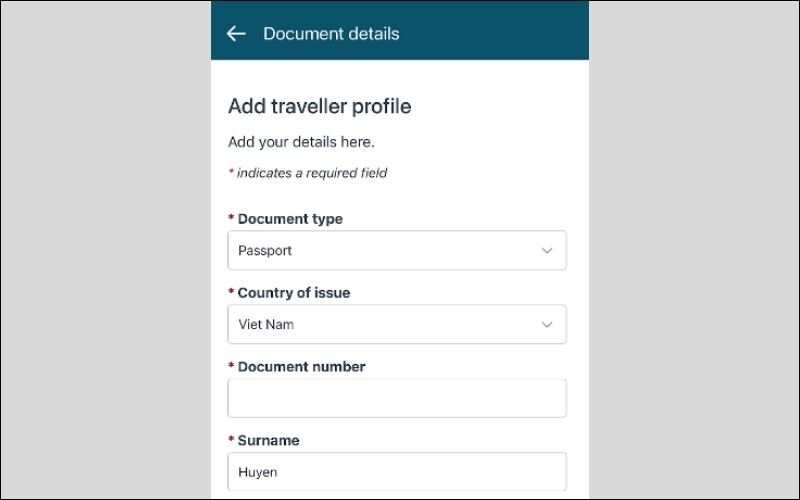Click the Country of issue label
800x500 pixels.
294,293
